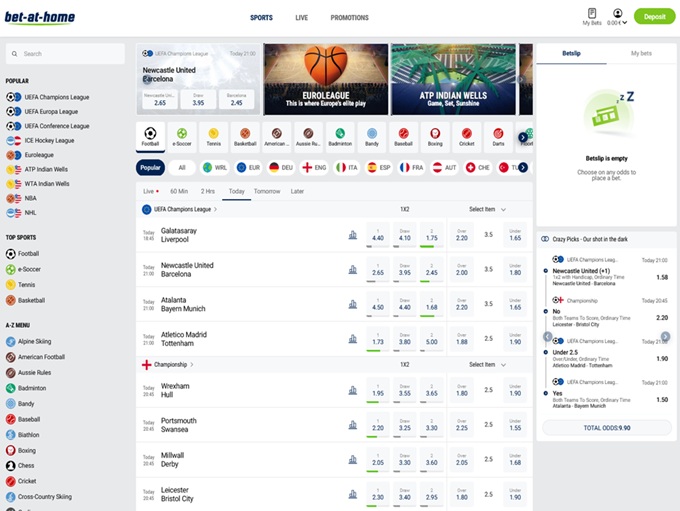
Task: Click the green Deposit button
Action: coord(654,17)
